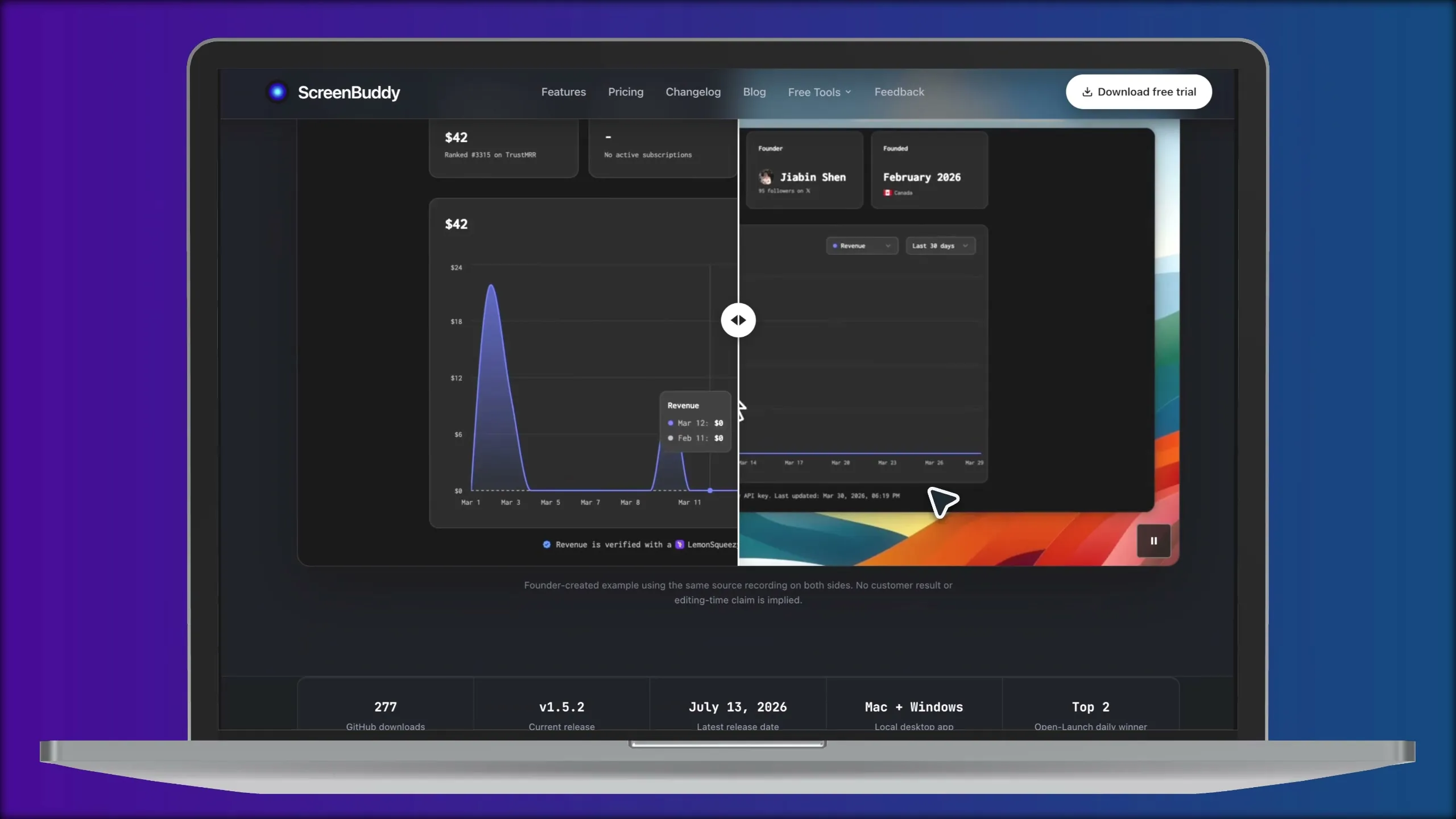Click the No active subscriptions text
Screen dimensions: 1456x819
pyautogui.click(x=648, y=155)
